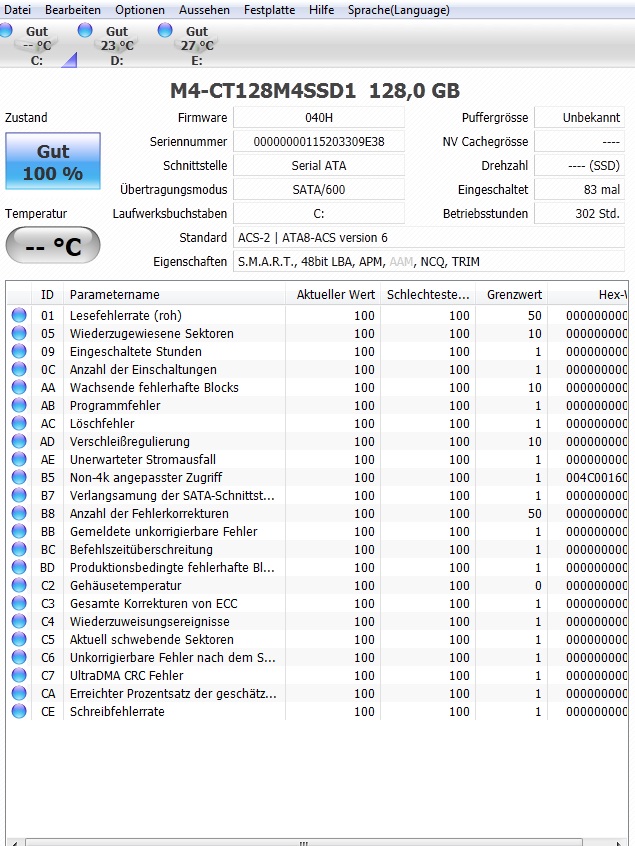Click the Eigenschaften features field
The width and height of the screenshot is (635, 846).
429,262
